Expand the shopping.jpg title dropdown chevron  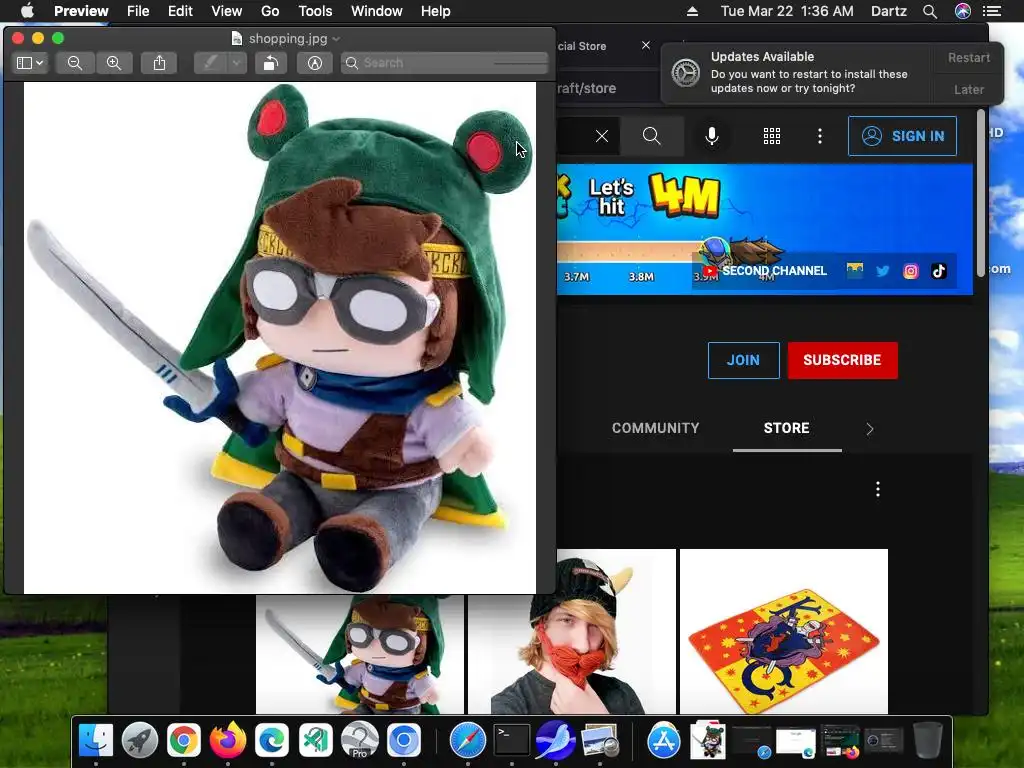(x=336, y=39)
